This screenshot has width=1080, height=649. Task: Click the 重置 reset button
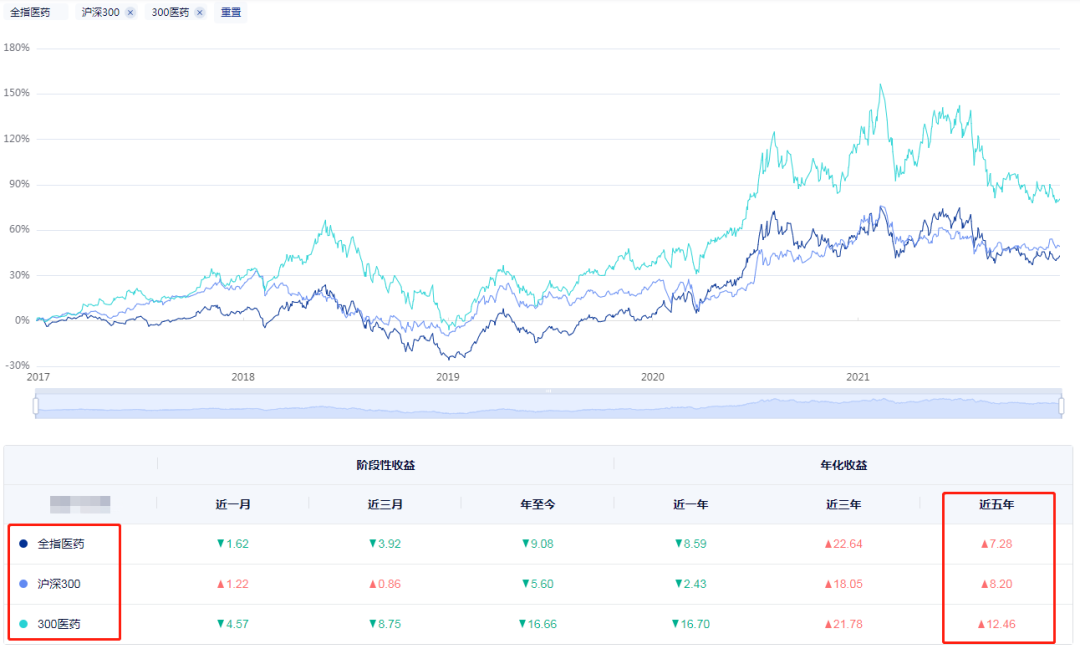(231, 12)
